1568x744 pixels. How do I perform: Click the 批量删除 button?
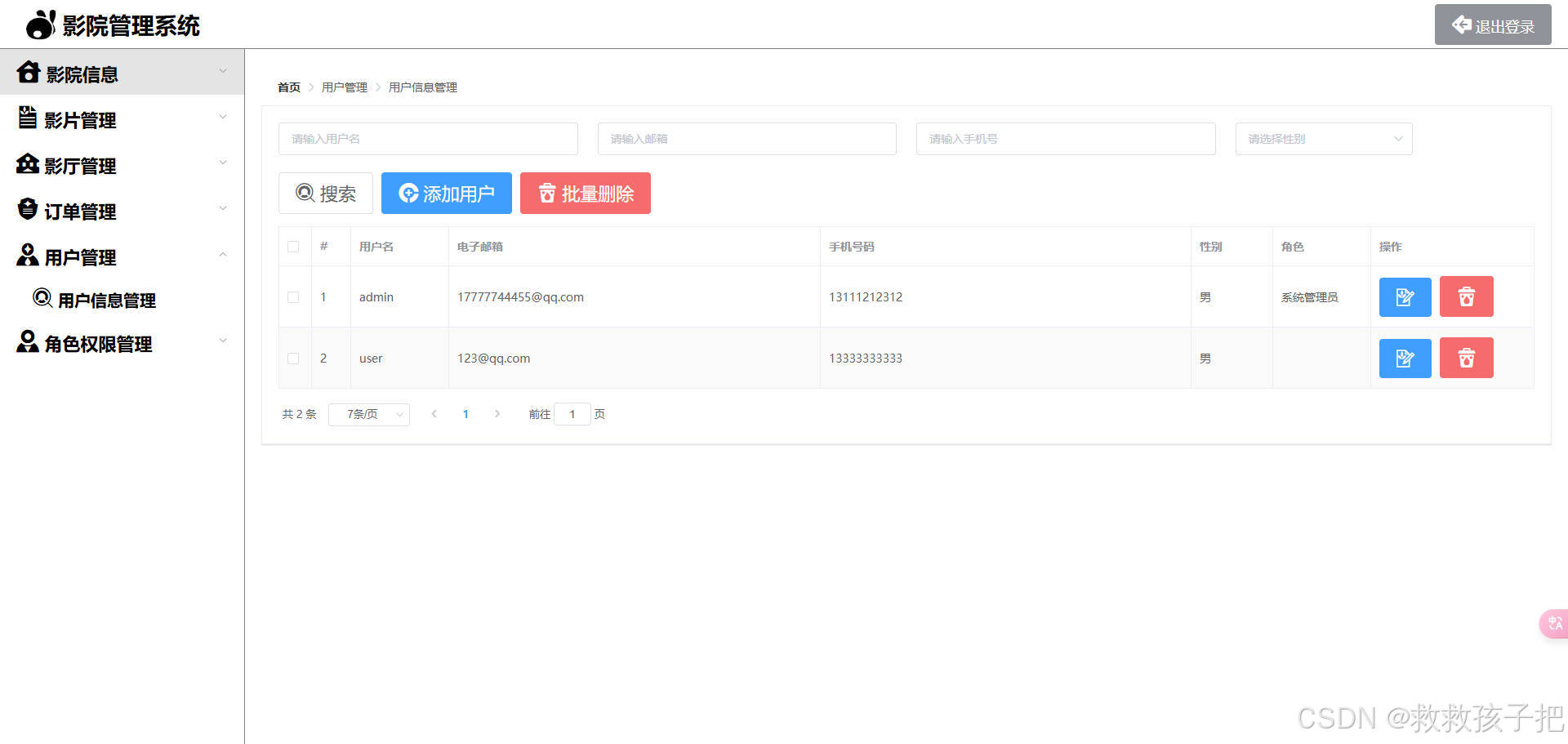point(586,193)
